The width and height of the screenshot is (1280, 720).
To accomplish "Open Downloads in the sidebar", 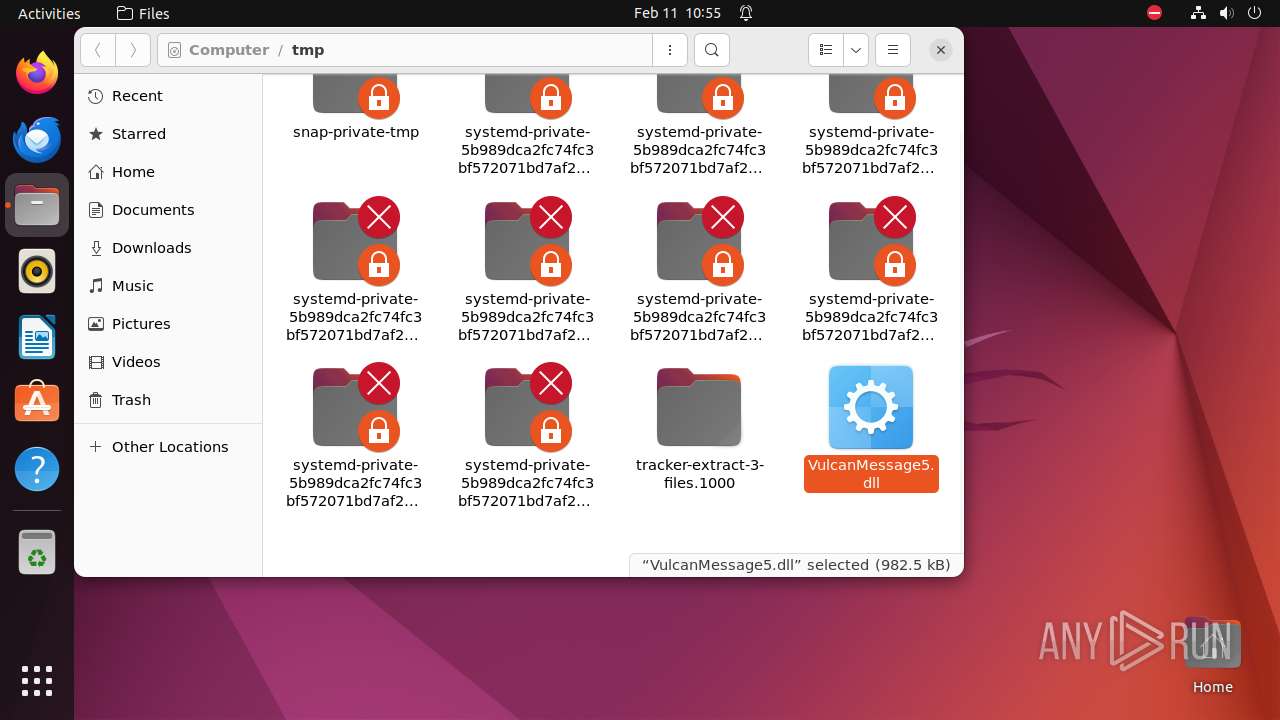I will [168, 248].
